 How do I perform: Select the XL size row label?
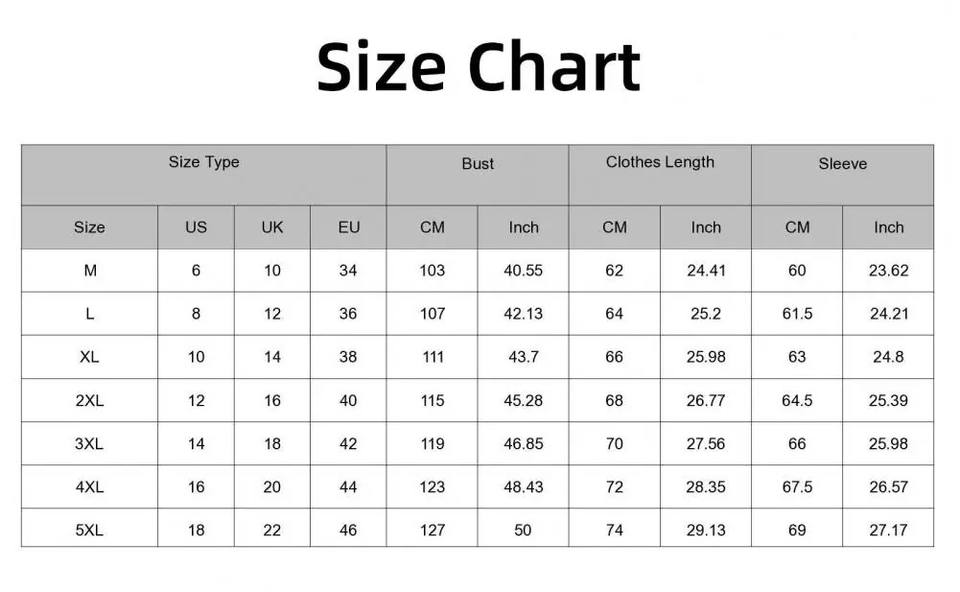(x=89, y=357)
